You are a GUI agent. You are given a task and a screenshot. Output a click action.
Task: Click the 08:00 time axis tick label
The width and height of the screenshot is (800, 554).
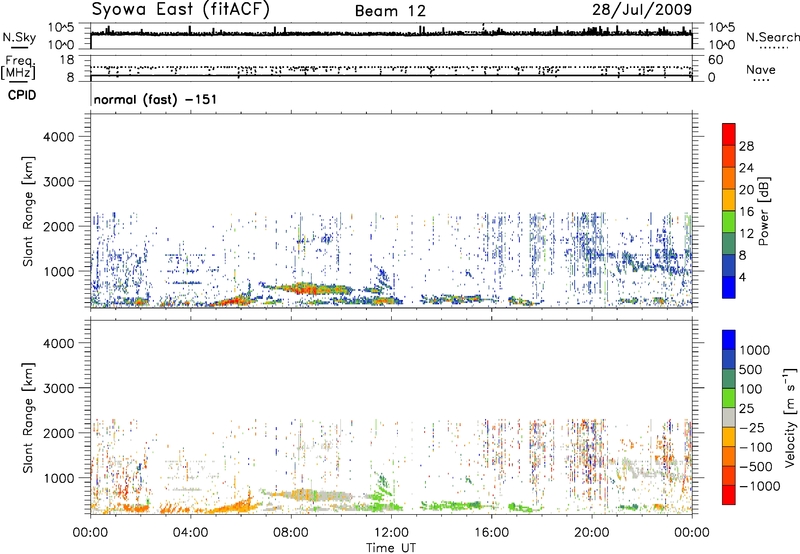pos(291,533)
